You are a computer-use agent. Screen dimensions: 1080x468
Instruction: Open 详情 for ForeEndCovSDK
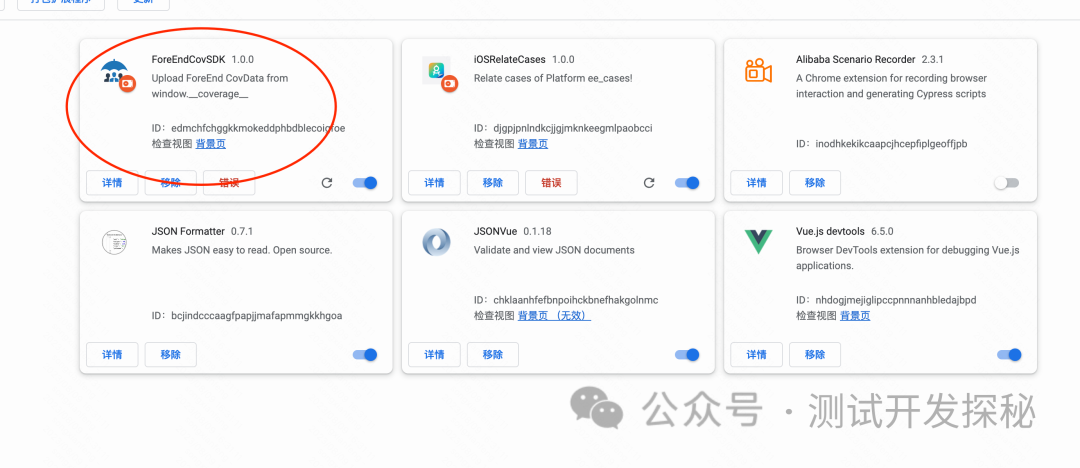click(112, 183)
